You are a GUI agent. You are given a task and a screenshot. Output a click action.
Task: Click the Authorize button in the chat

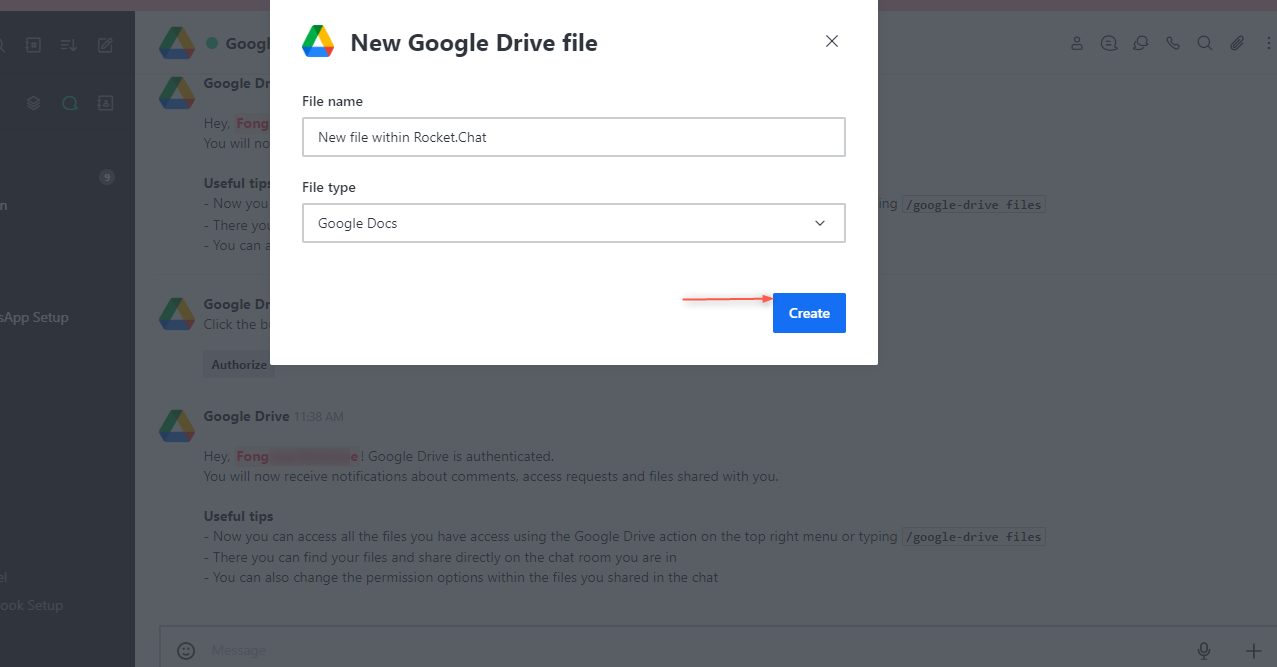[239, 365]
